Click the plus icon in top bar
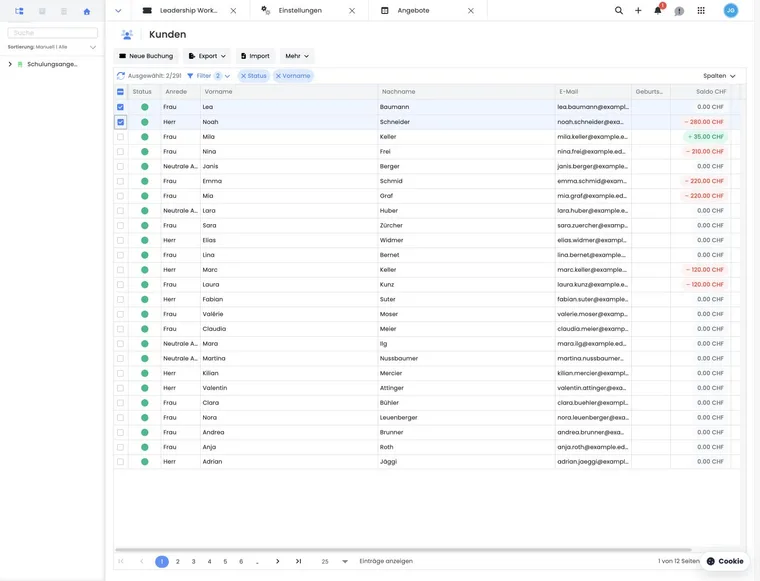The width and height of the screenshot is (760, 581). coord(638,10)
